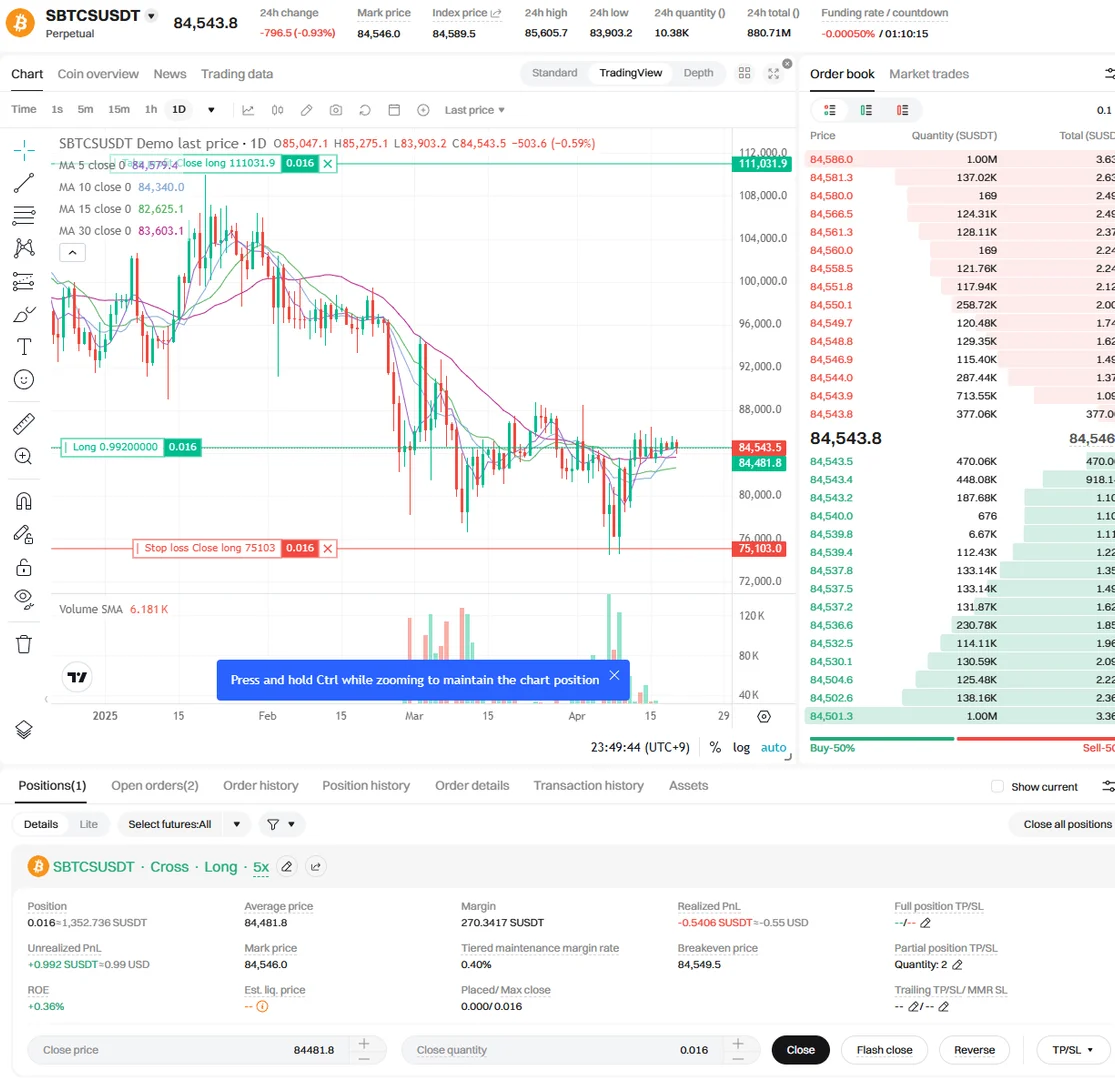This screenshot has height=1080, width=1115.
Task: Click the Reverse position button
Action: tap(974, 1050)
